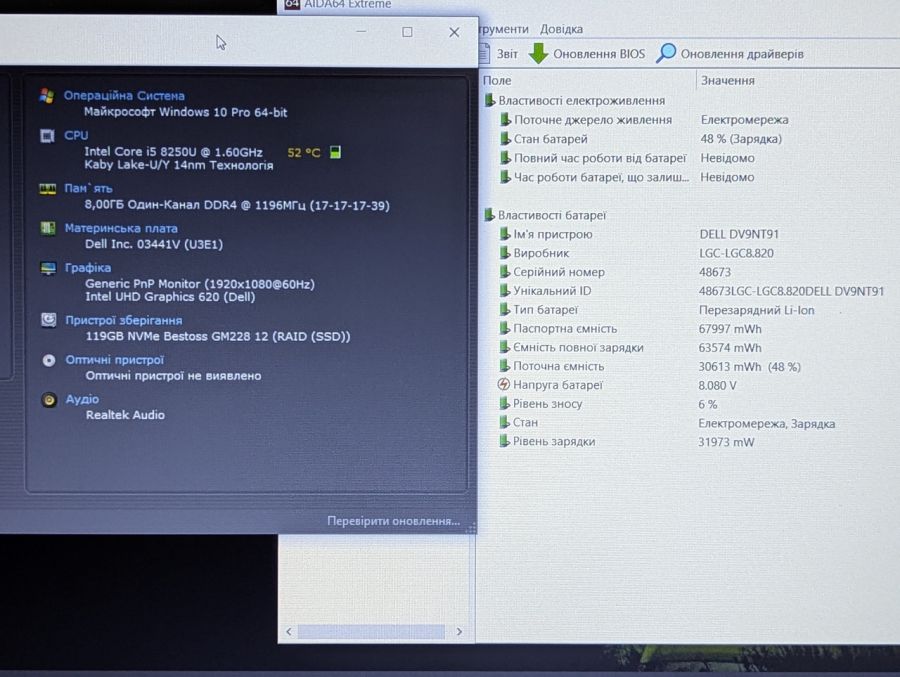Viewport: 900px width, 677px height.
Task: Click the 52 °C temperature value
Action: coord(304,153)
